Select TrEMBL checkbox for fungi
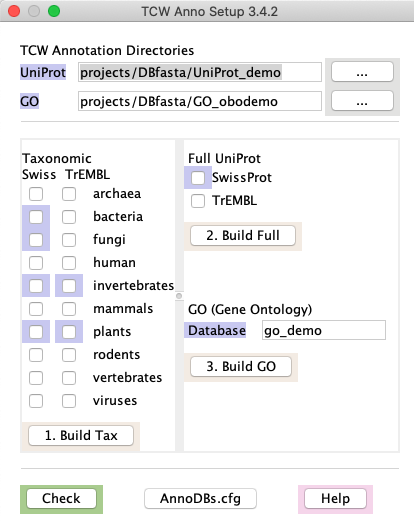Screen dimensions: 414x521 click(x=69, y=240)
